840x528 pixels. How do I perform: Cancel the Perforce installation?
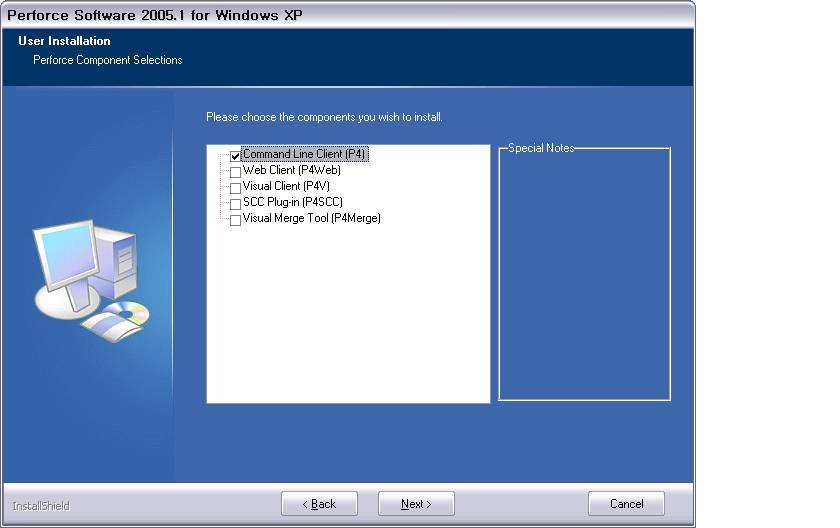(x=626, y=504)
